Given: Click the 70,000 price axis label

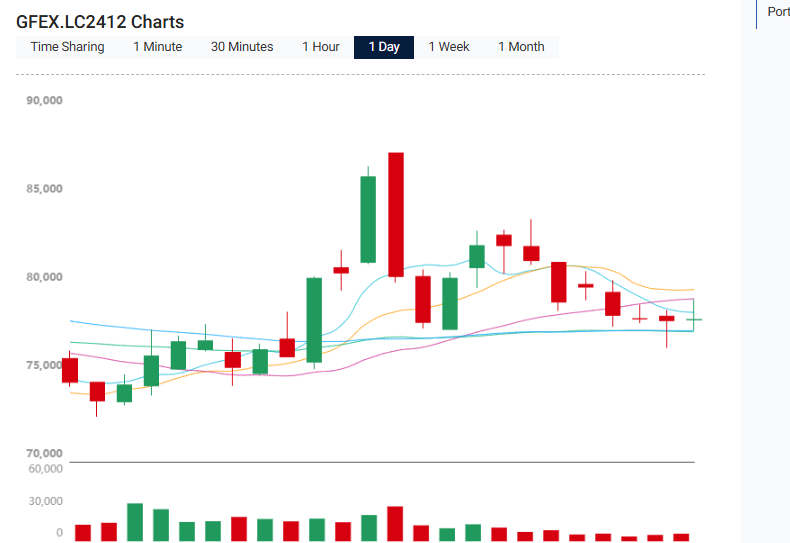Looking at the screenshot, I should click(44, 453).
